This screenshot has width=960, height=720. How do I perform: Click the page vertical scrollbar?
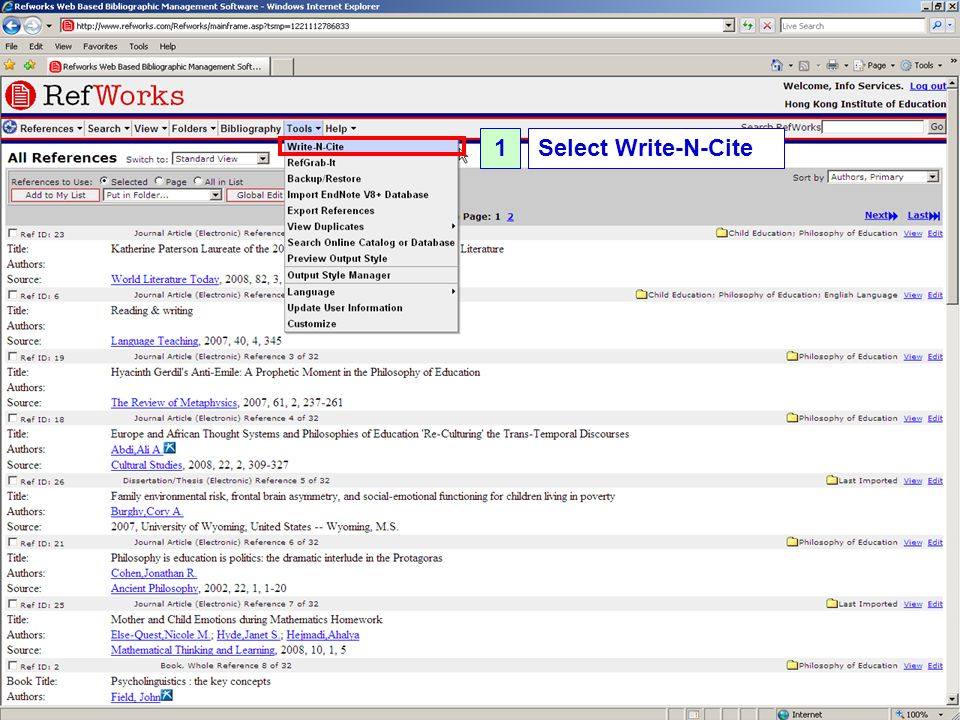pyautogui.click(x=953, y=391)
